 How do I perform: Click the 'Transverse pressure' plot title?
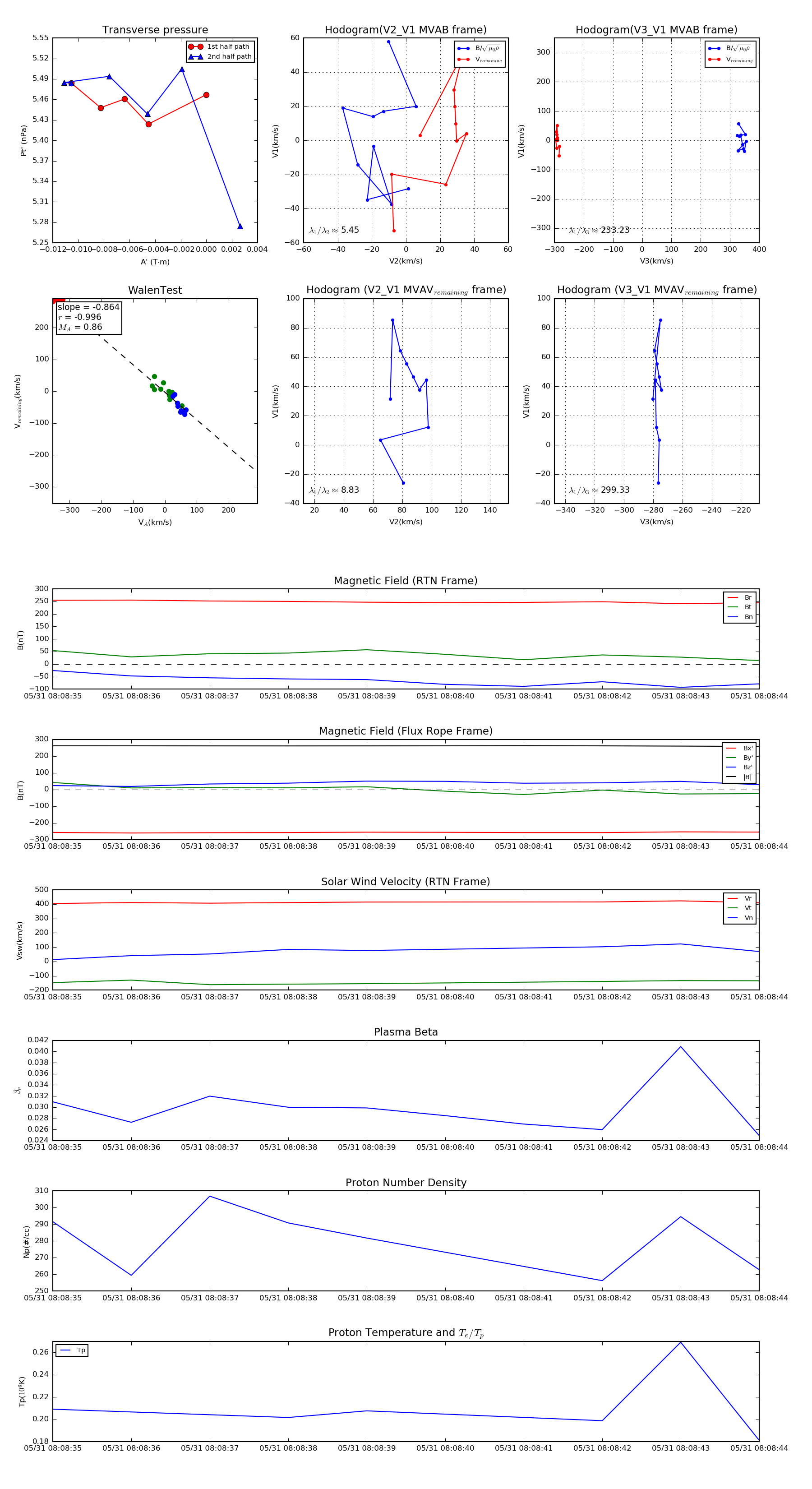coord(155,30)
